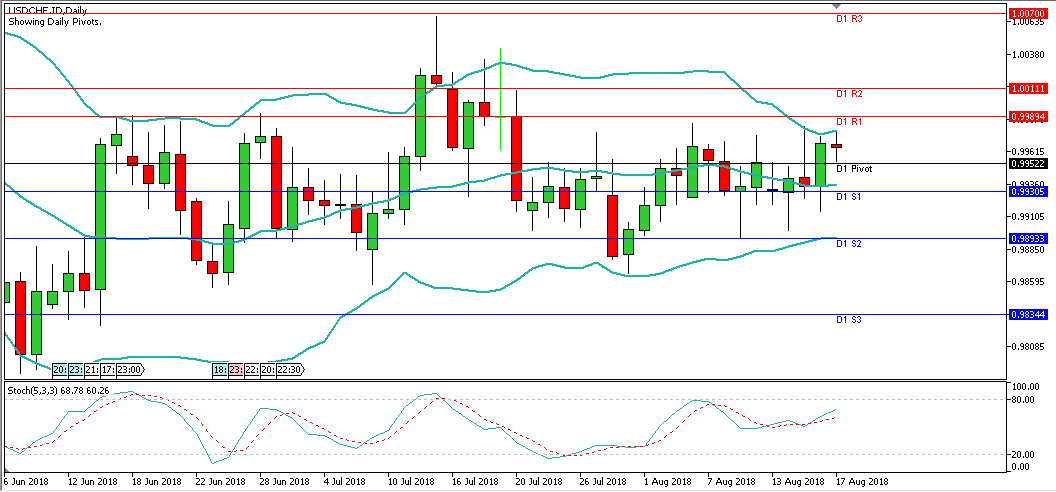Select the tall green vertical line marker

pyautogui.click(x=500, y=100)
